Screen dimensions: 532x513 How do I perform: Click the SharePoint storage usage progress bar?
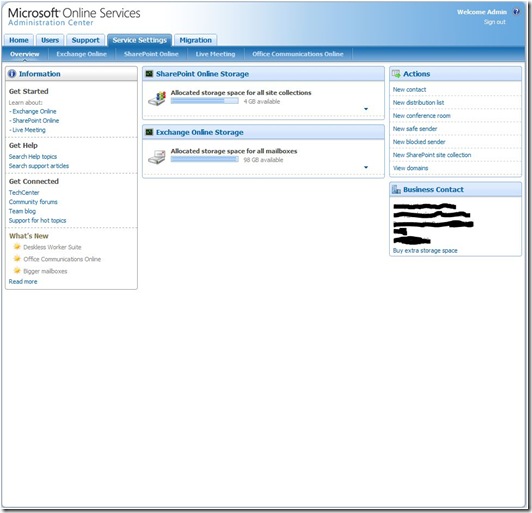205,101
